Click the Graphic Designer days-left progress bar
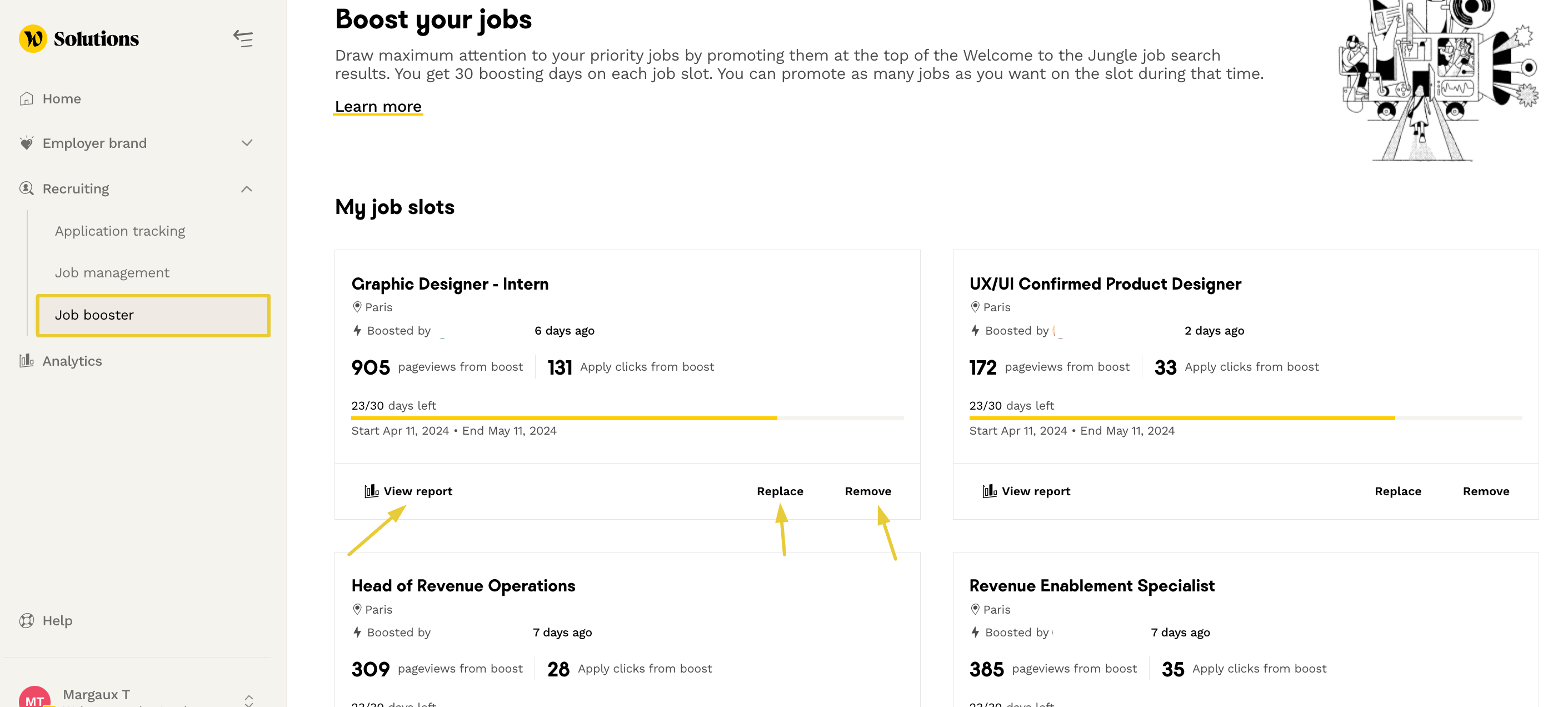The height and width of the screenshot is (707, 1568). 627,419
